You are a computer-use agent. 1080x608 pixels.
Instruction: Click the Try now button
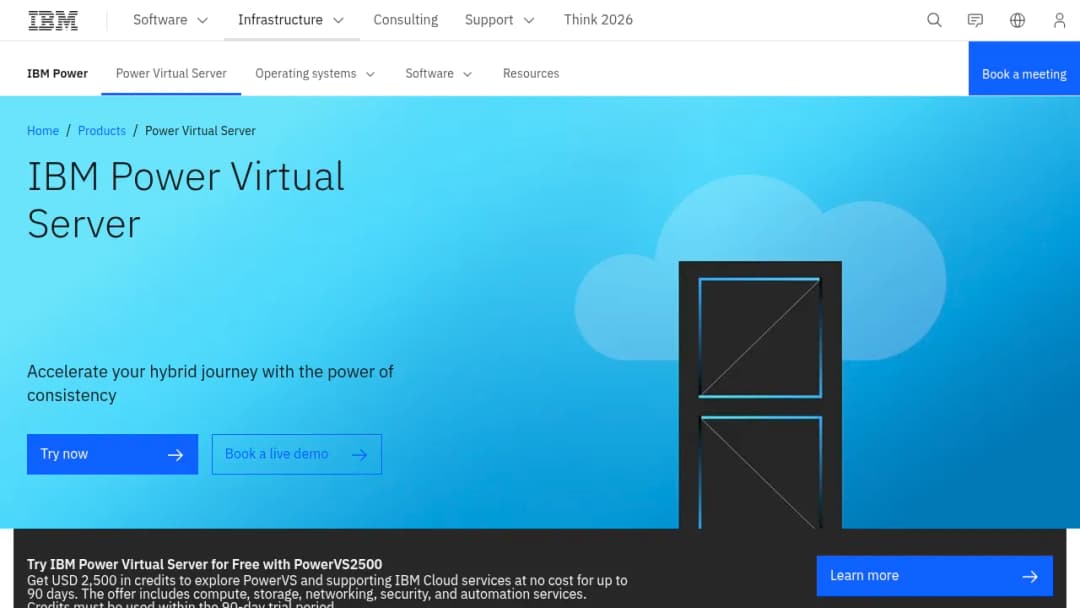pos(112,454)
